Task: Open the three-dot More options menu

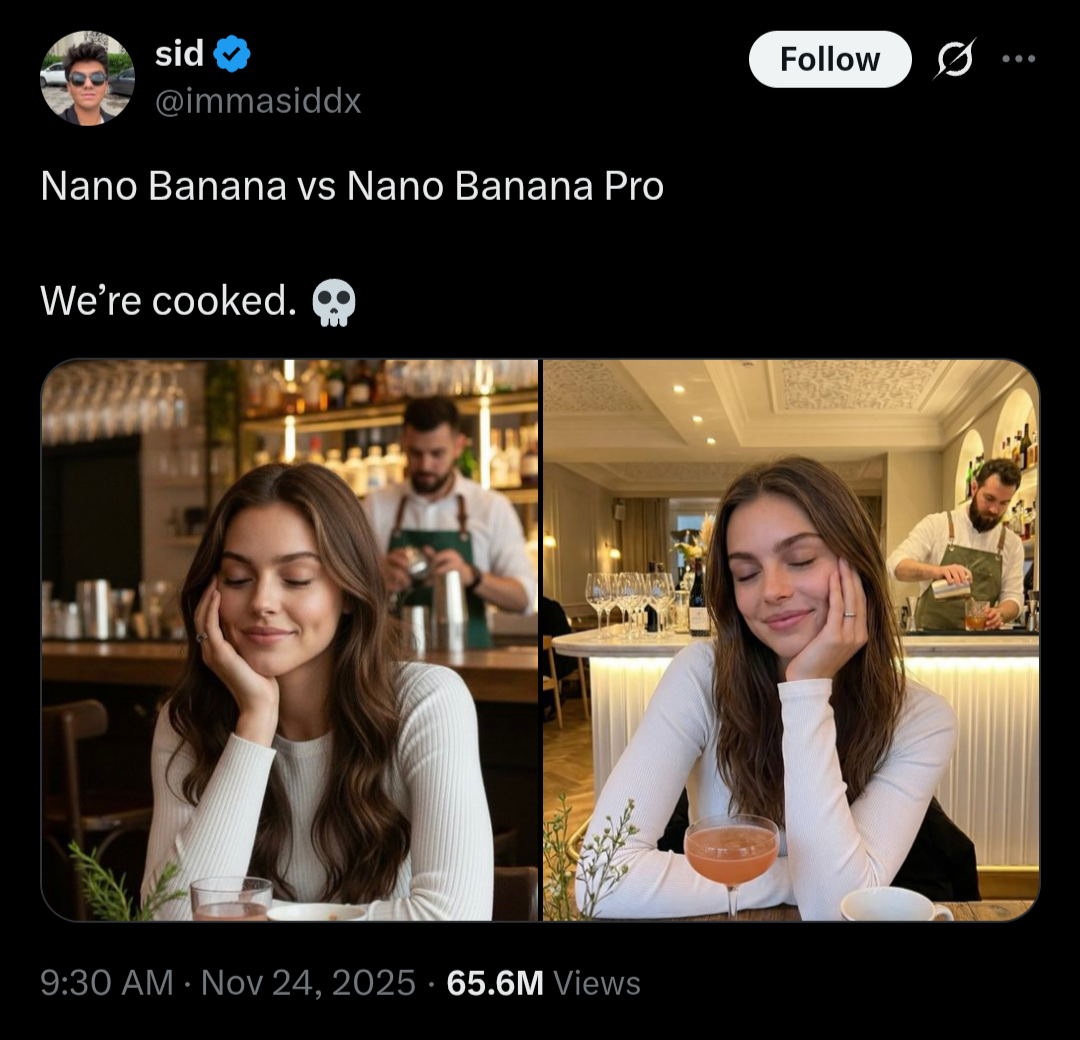Action: point(1018,60)
